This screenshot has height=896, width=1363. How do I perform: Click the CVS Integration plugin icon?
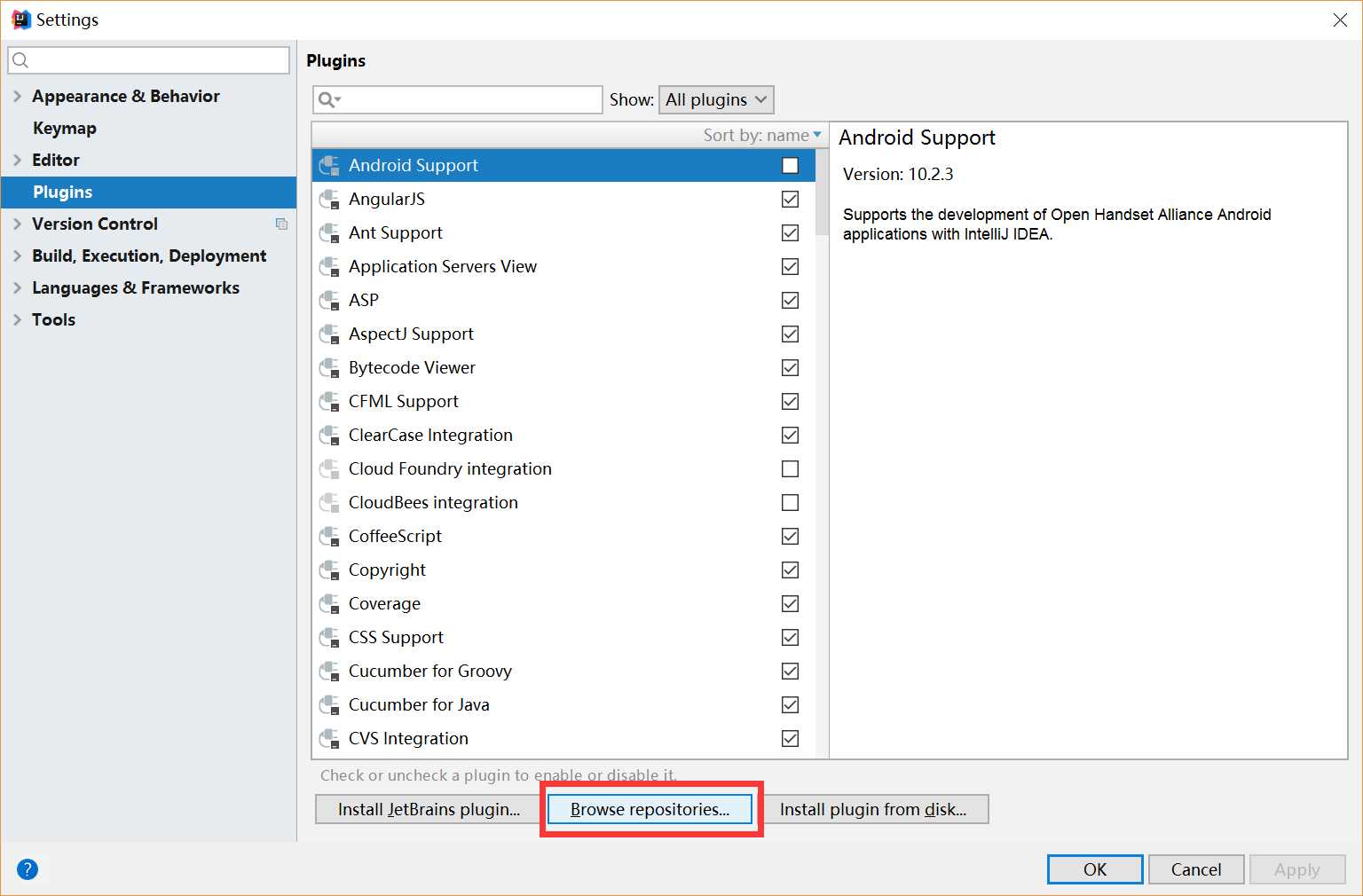point(329,739)
